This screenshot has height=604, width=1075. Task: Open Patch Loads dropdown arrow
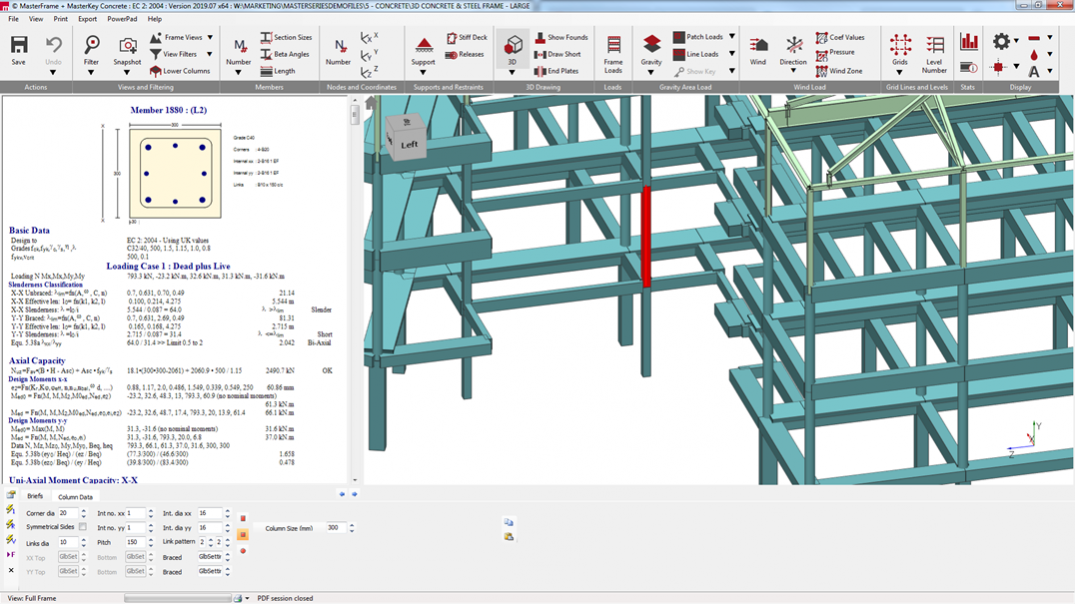pos(732,36)
